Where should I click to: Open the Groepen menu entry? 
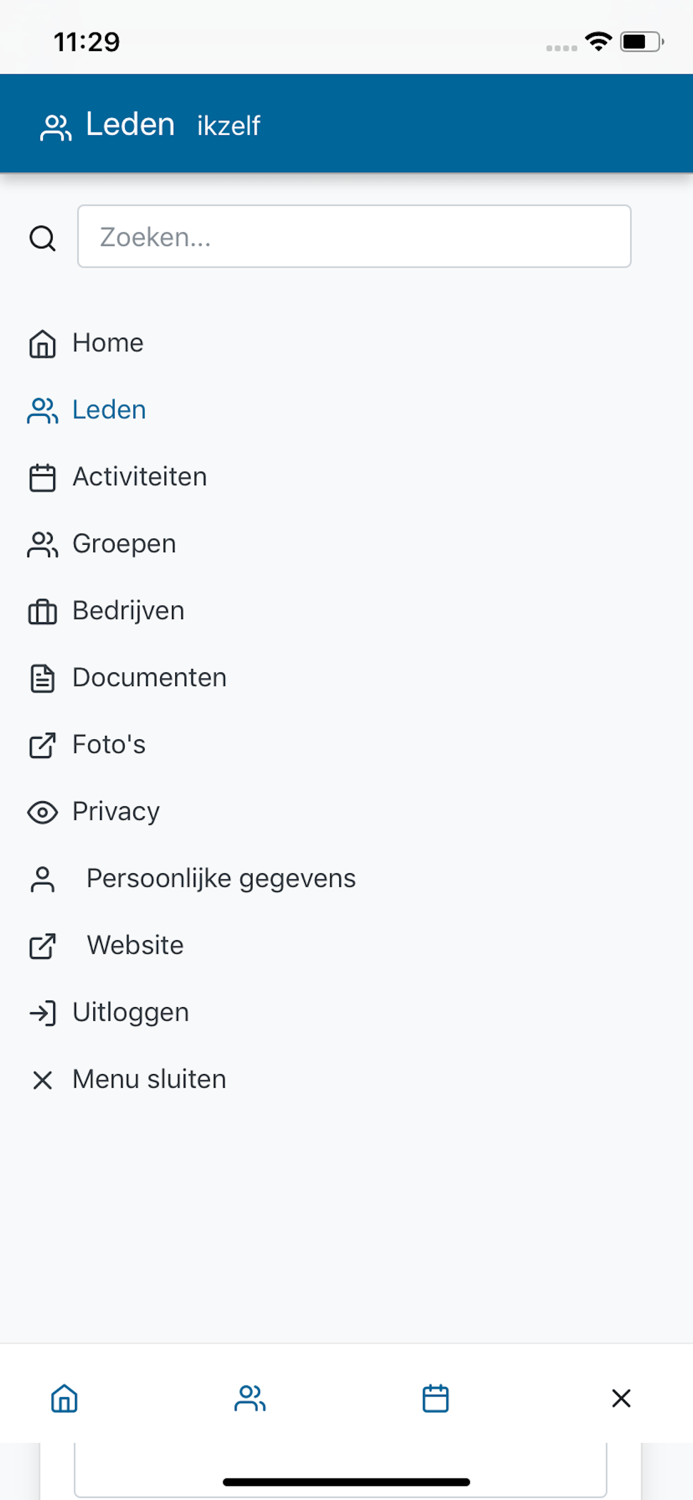123,544
